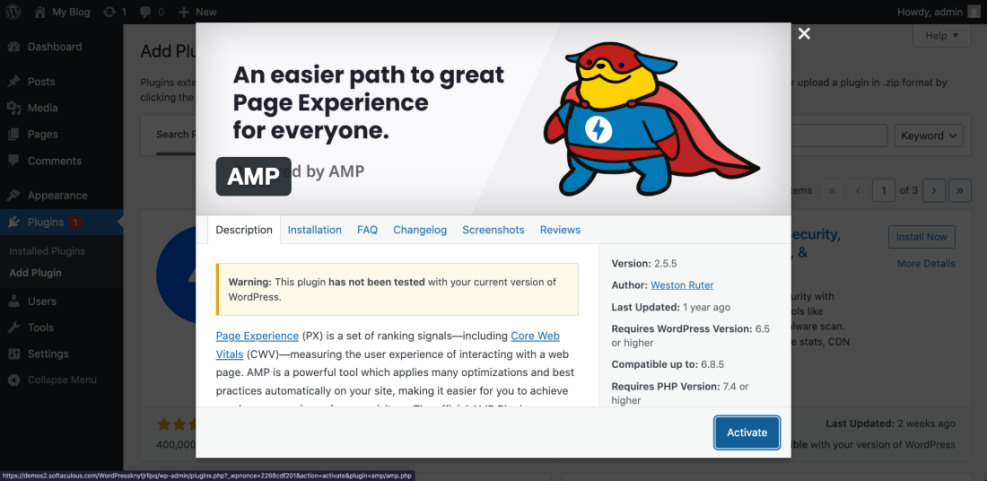
Task: Open More Details for background plugin
Action: pyautogui.click(x=926, y=263)
